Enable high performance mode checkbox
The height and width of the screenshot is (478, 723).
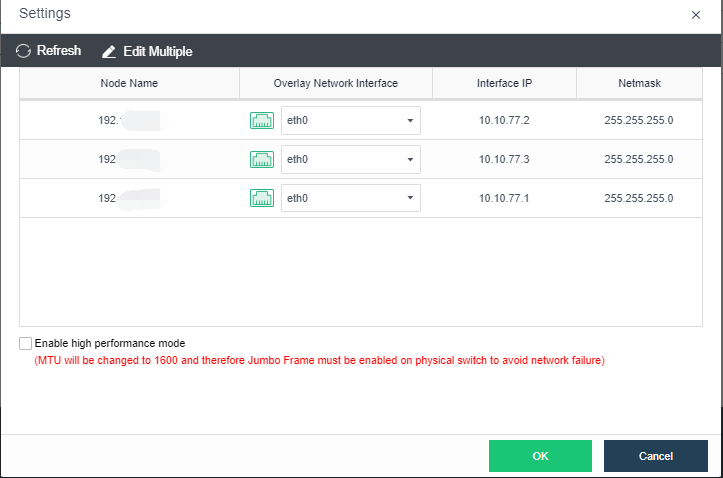coord(25,343)
